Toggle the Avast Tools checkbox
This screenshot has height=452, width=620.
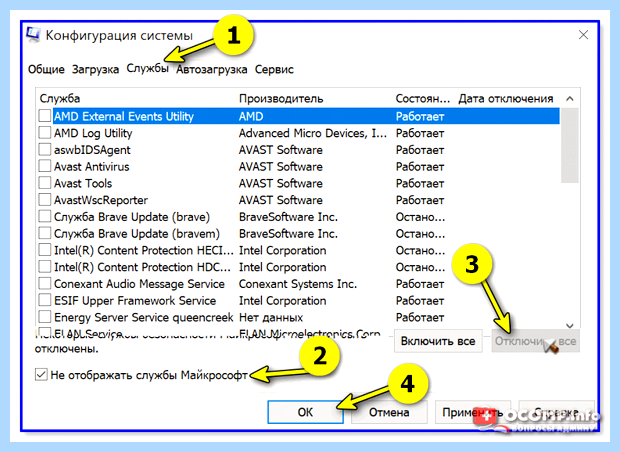pos(45,183)
